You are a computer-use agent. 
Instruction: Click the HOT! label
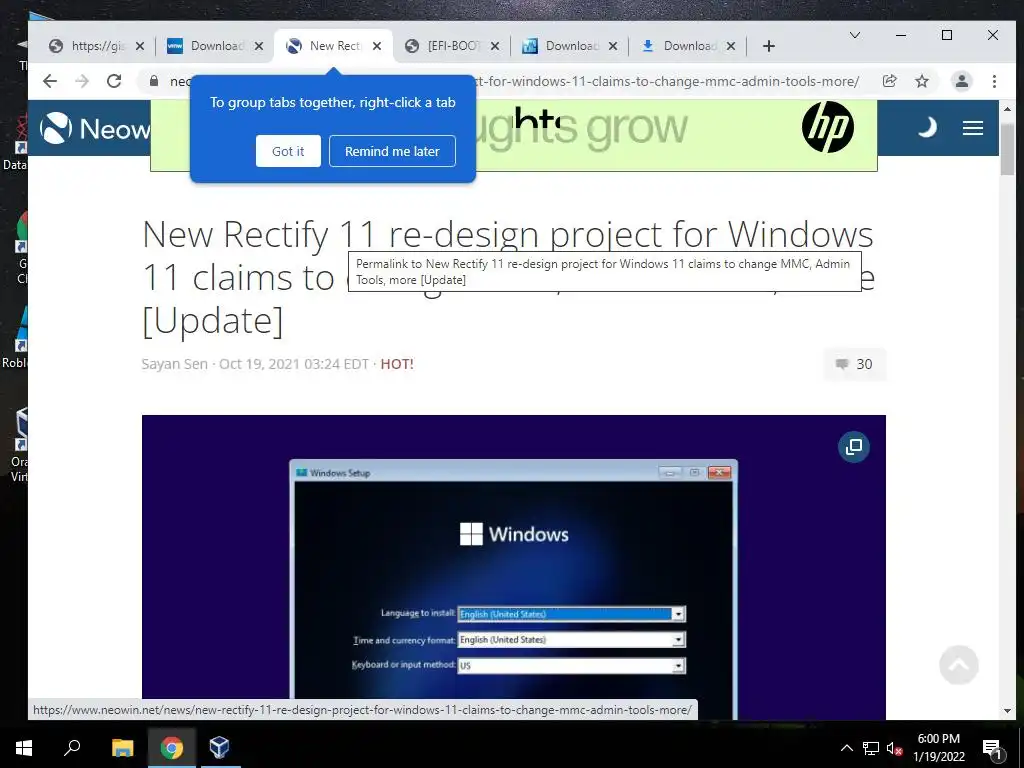pos(397,364)
